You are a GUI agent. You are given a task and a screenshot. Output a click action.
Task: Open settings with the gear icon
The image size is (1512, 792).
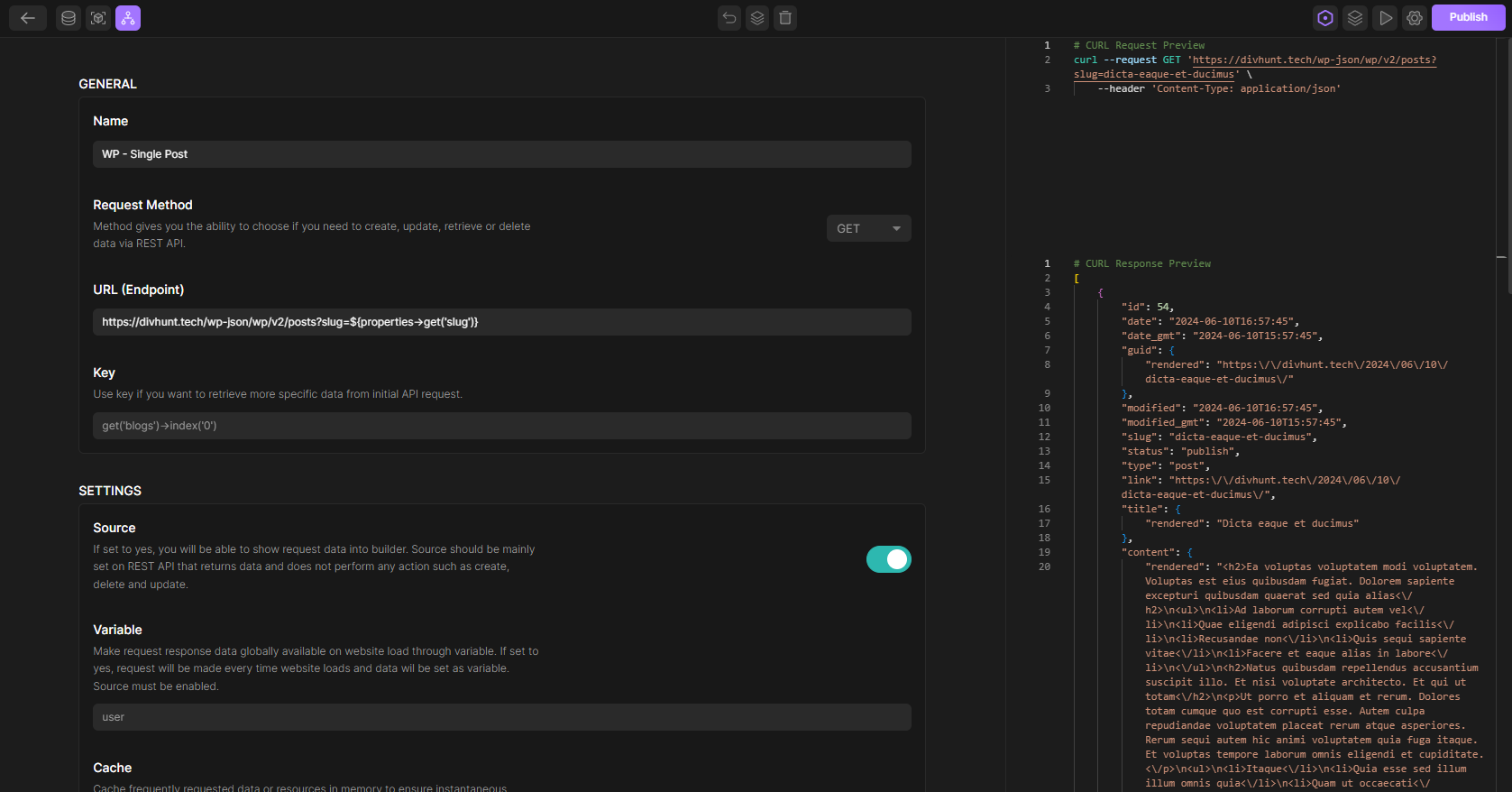(1415, 18)
